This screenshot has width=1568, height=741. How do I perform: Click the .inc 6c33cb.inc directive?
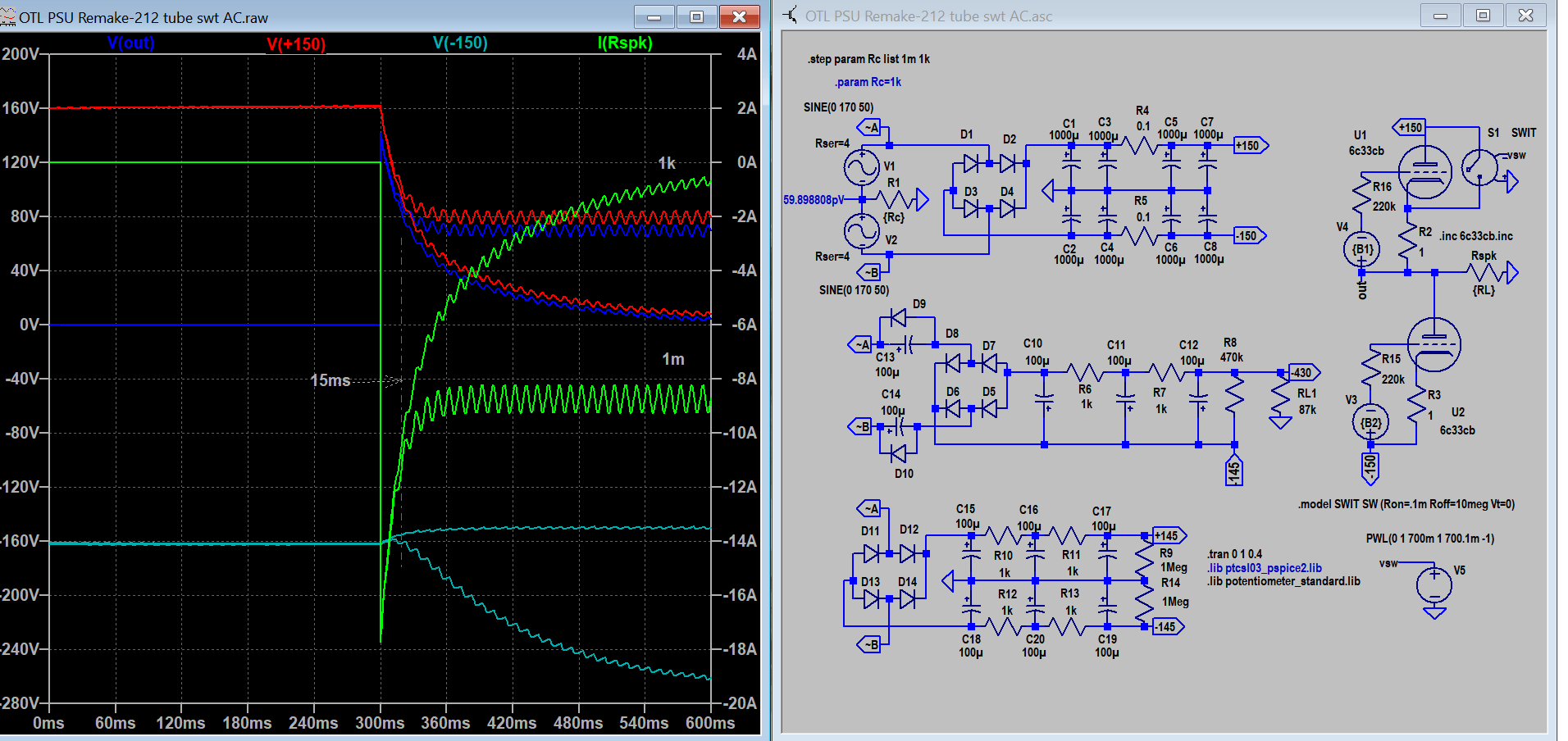pos(1476,236)
